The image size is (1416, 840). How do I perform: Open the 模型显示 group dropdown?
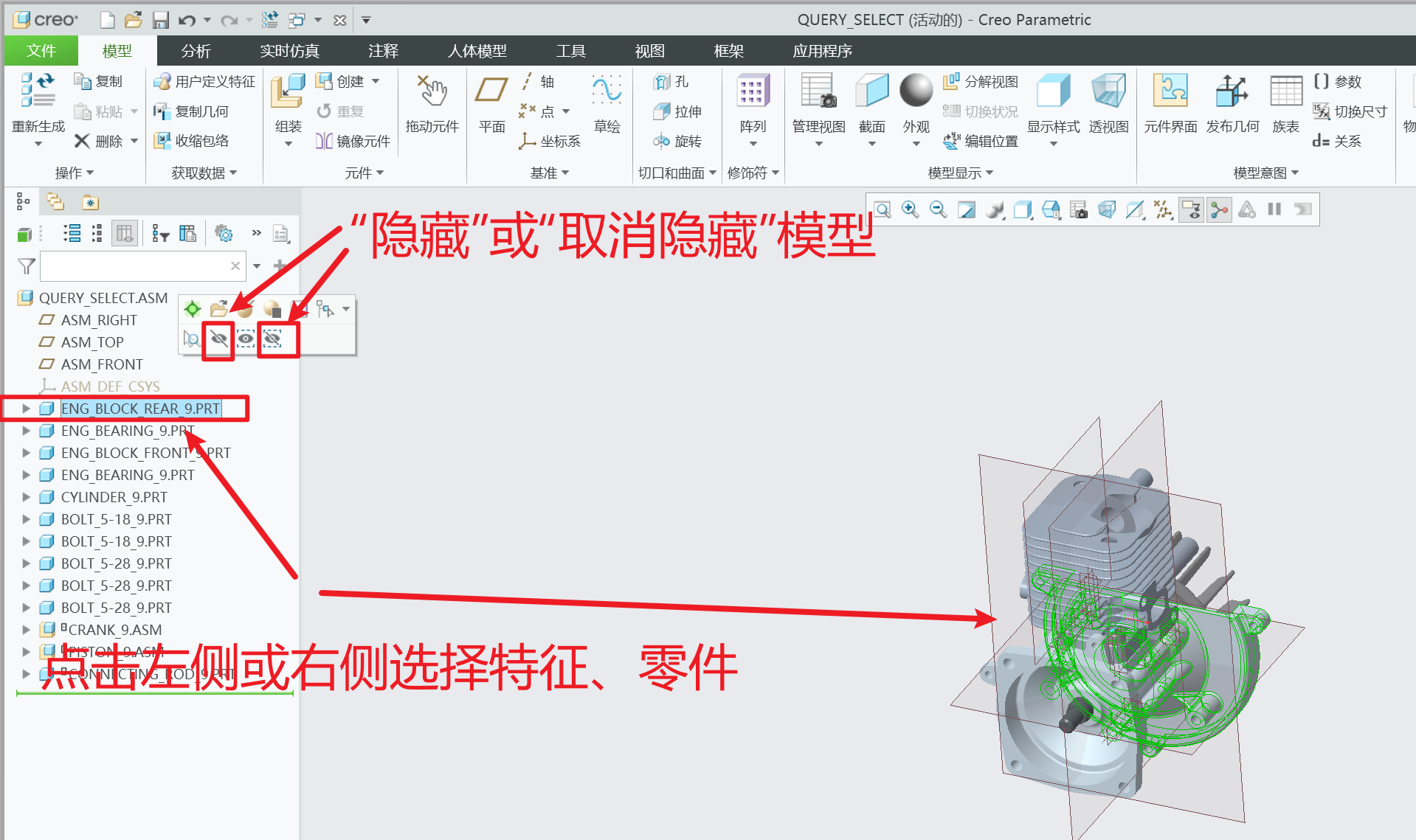(960, 173)
